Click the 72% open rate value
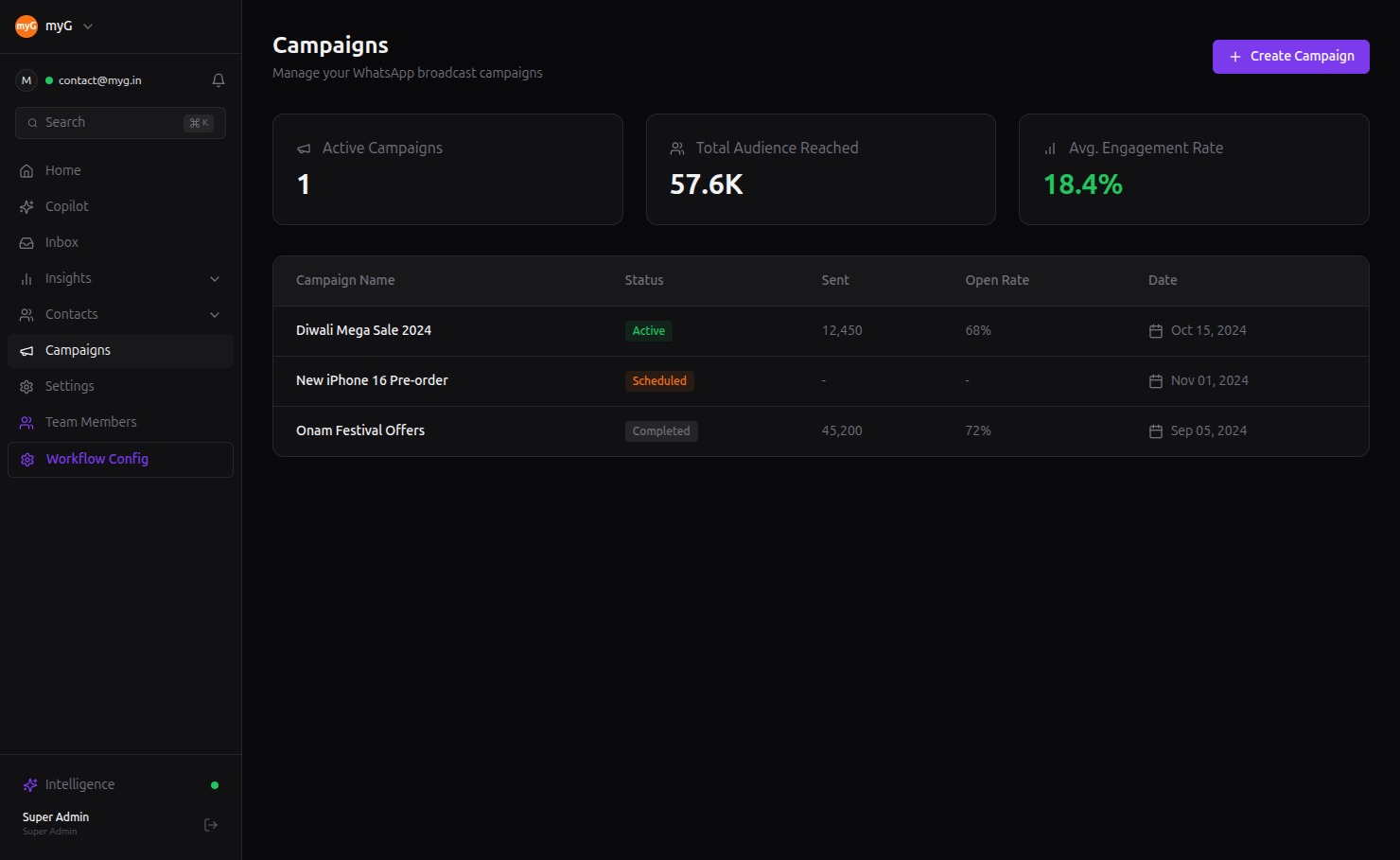Screen dimensions: 1400x860 tap(978, 431)
